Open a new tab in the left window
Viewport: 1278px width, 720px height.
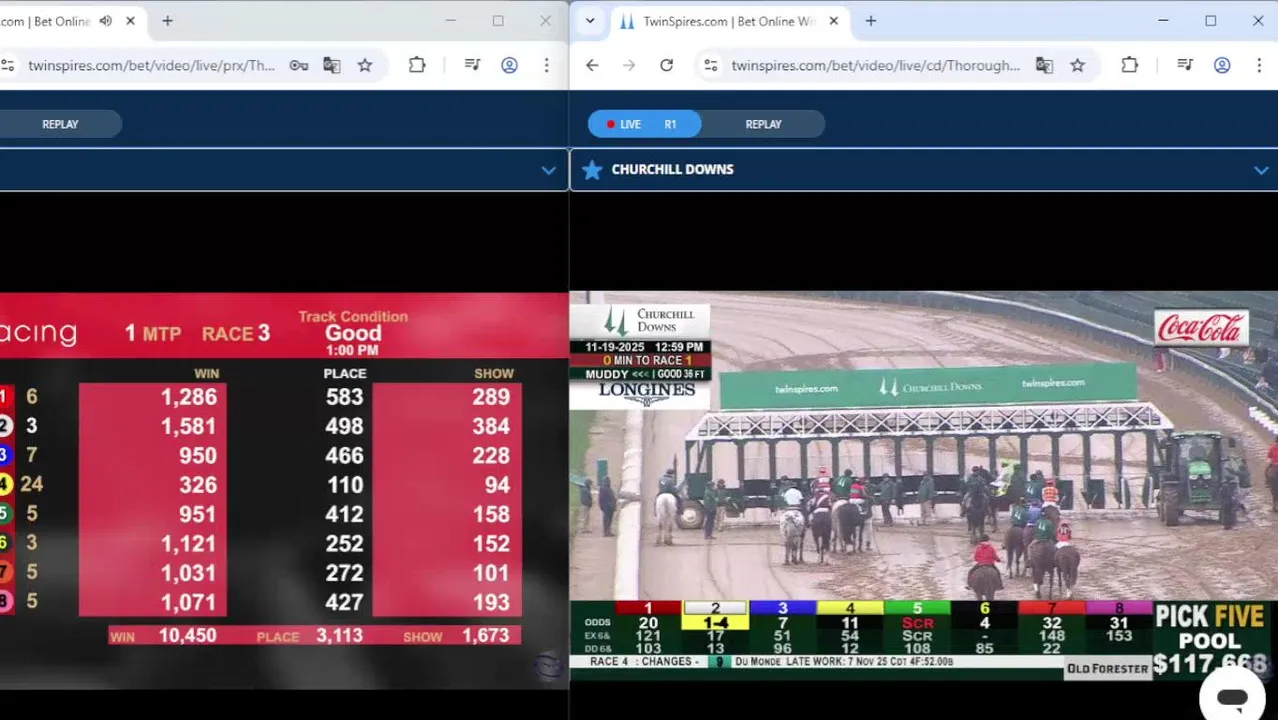click(167, 21)
